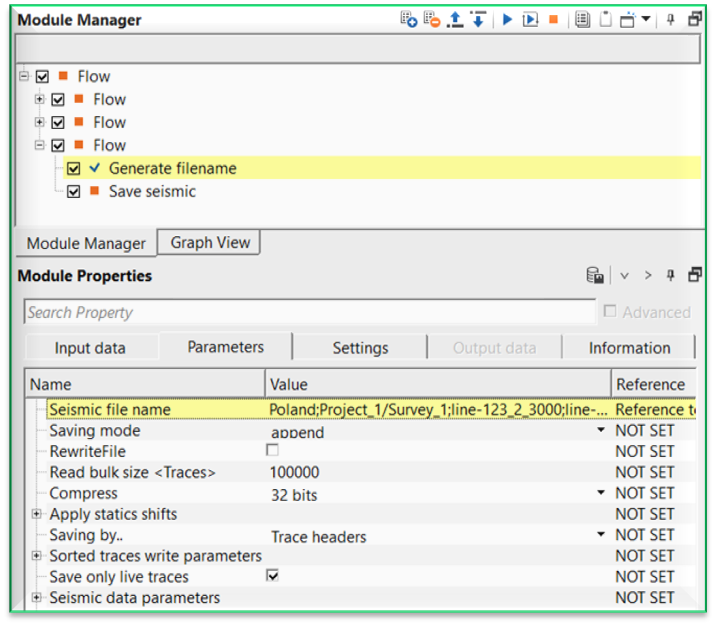Screen dimensions: 716x626
Task: Open the Settings tab
Action: [360, 348]
